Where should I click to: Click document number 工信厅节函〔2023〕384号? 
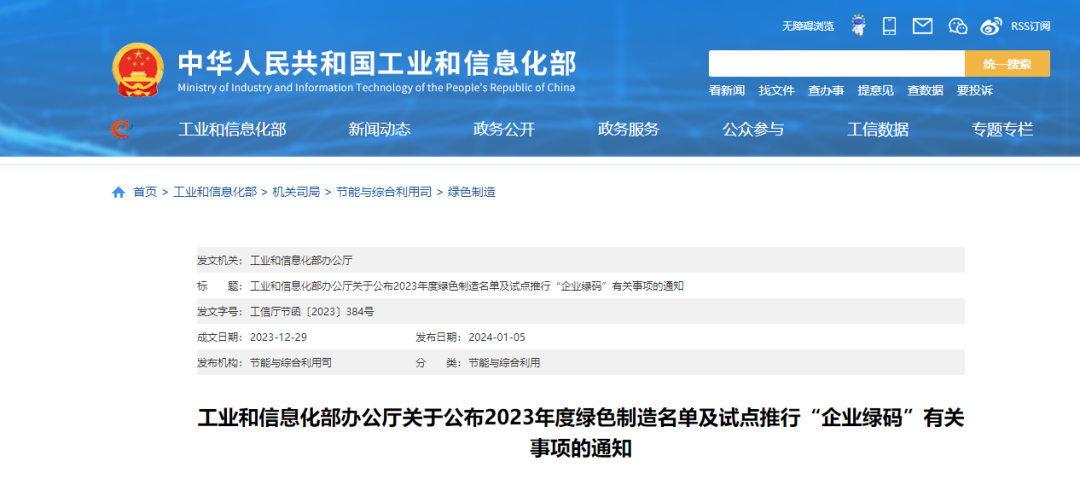pyautogui.click(x=312, y=311)
